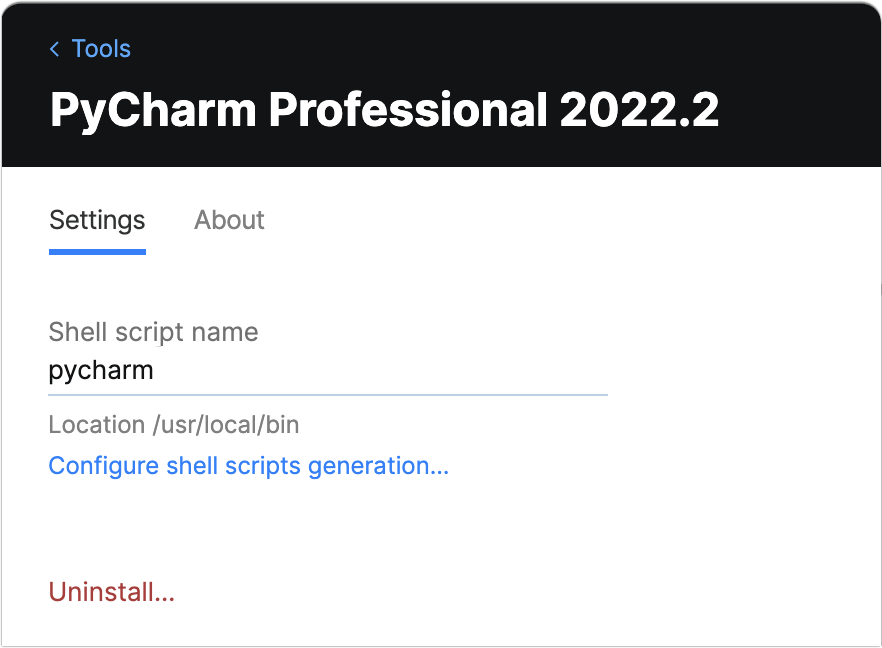This screenshot has height=648, width=882.
Task: Open About for PyCharm Professional 2022.2
Action: 229,220
